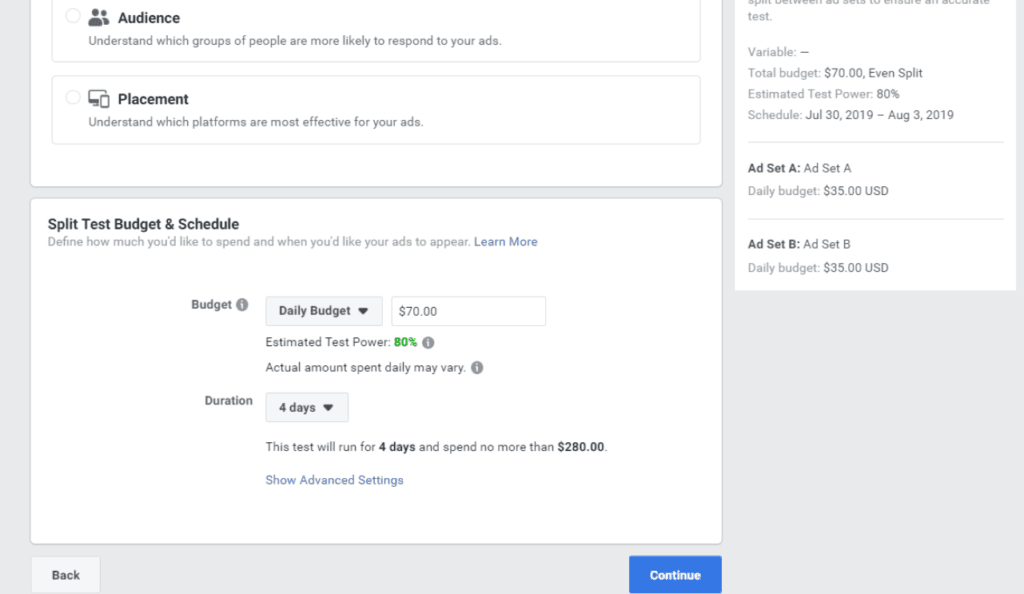The image size is (1024, 594).
Task: Show Advanced Settings
Action: tap(334, 480)
